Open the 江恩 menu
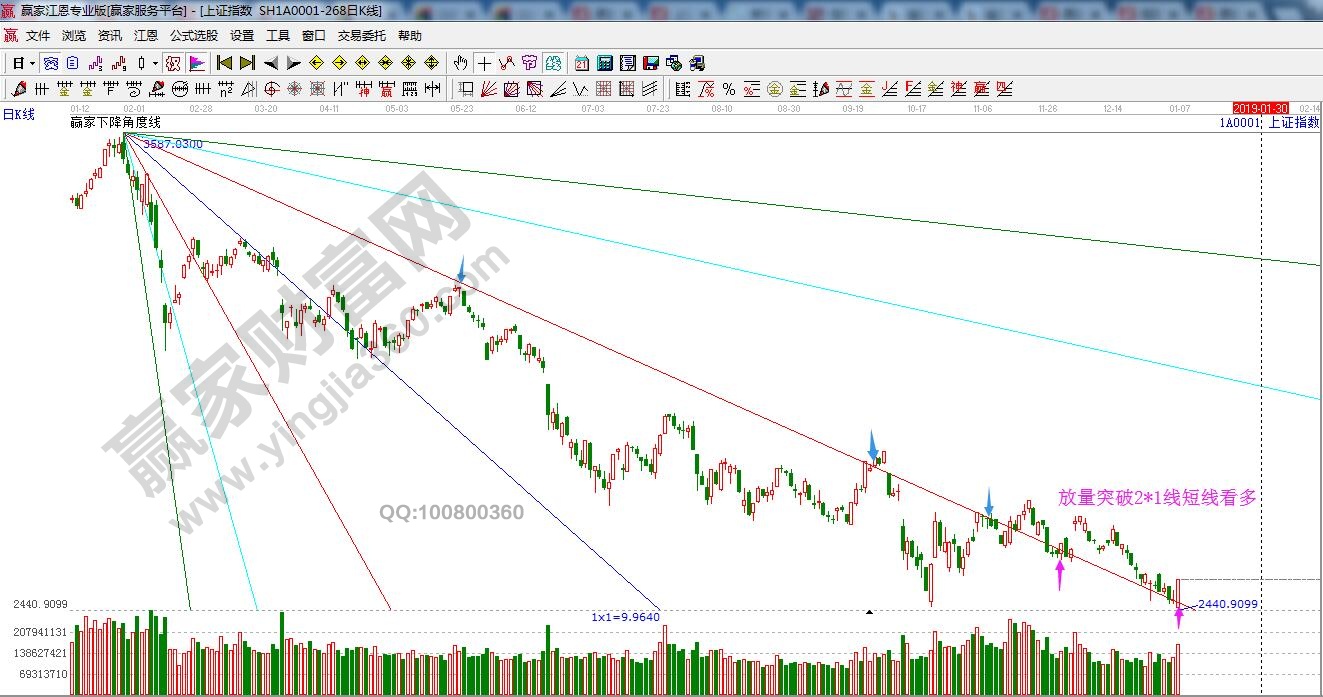 coord(146,35)
